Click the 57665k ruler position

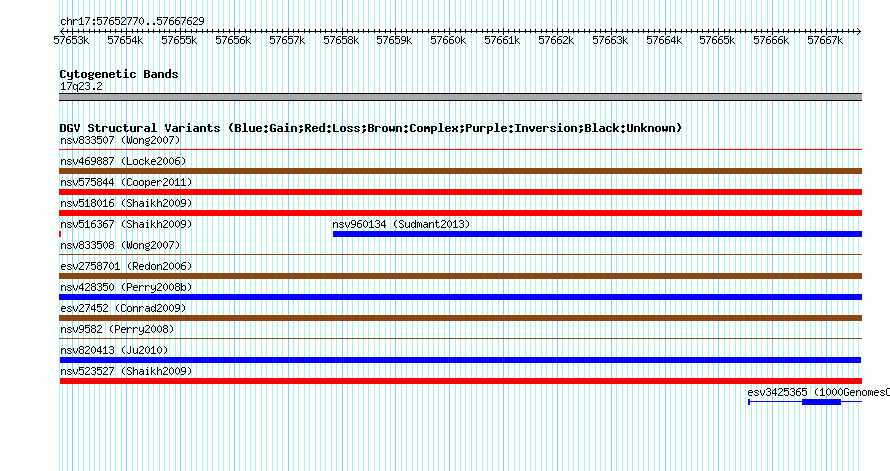(x=717, y=40)
